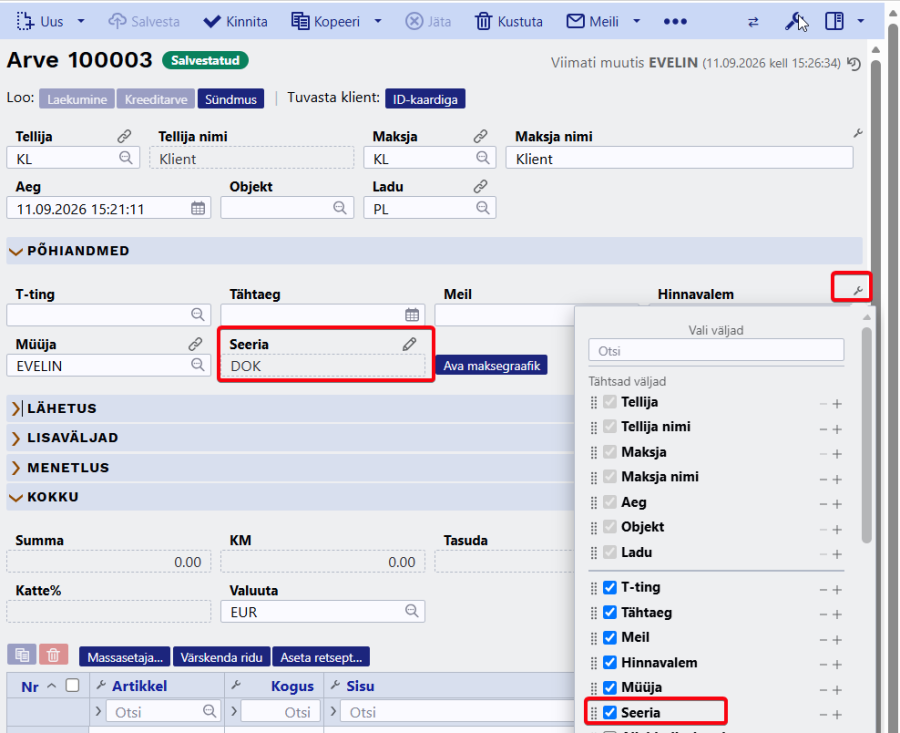Uncheck the Seeria field checkbox
Viewport: 900px width, 733px height.
point(610,712)
